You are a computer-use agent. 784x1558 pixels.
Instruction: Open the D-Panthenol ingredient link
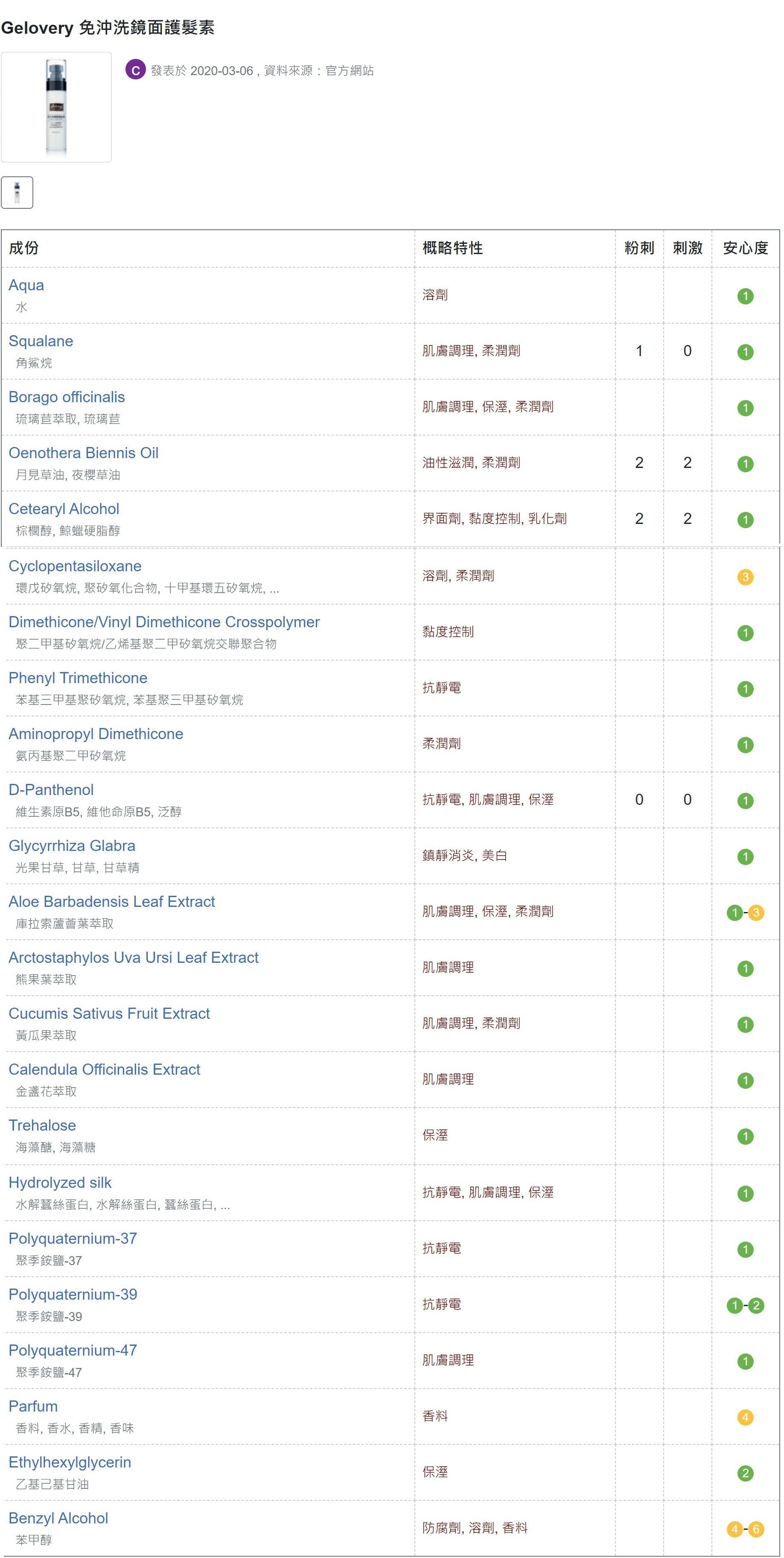(51, 790)
